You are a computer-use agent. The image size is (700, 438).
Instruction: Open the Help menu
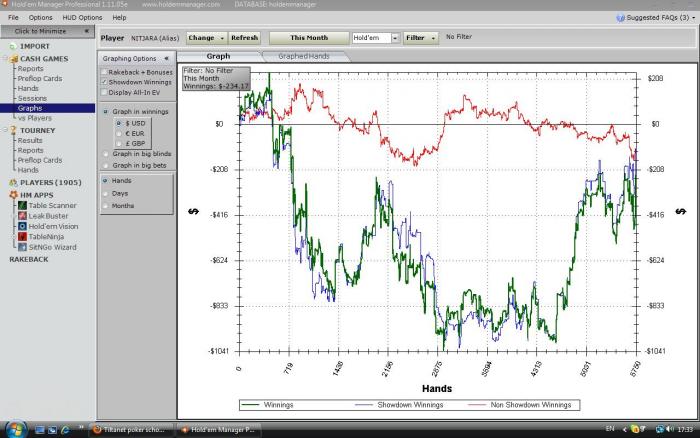point(119,17)
